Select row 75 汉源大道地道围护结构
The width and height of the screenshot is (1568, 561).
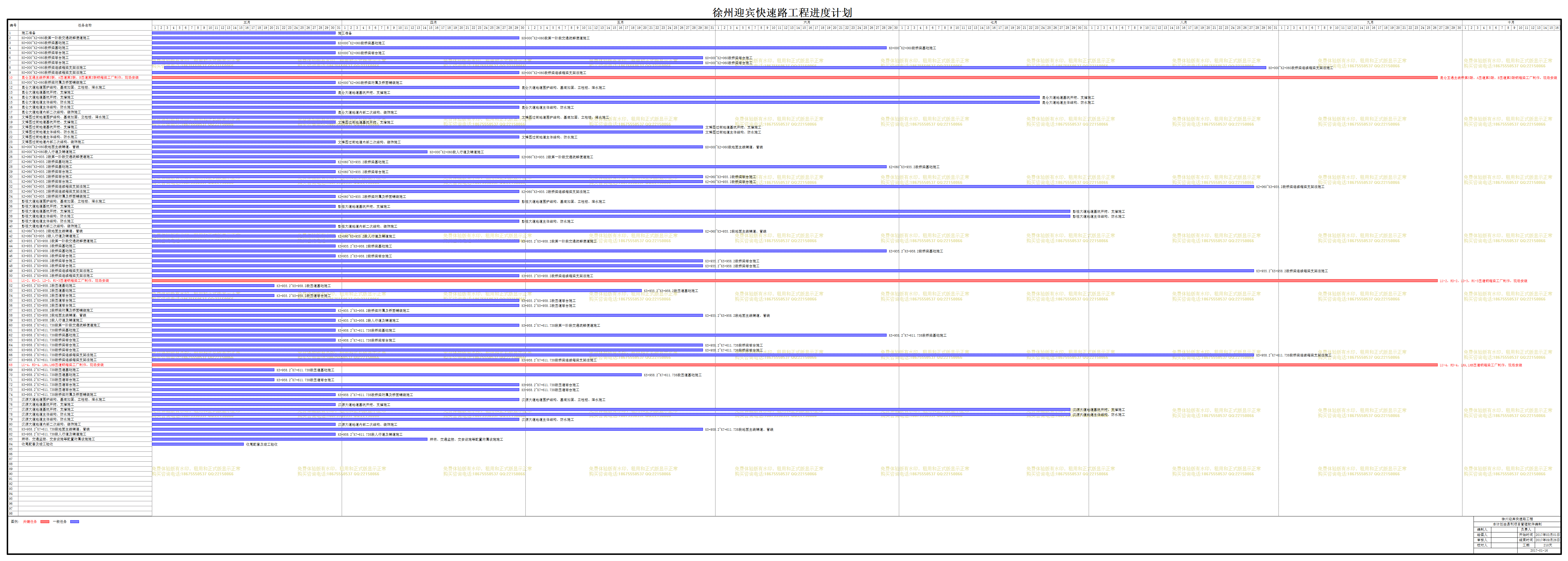pos(80,399)
